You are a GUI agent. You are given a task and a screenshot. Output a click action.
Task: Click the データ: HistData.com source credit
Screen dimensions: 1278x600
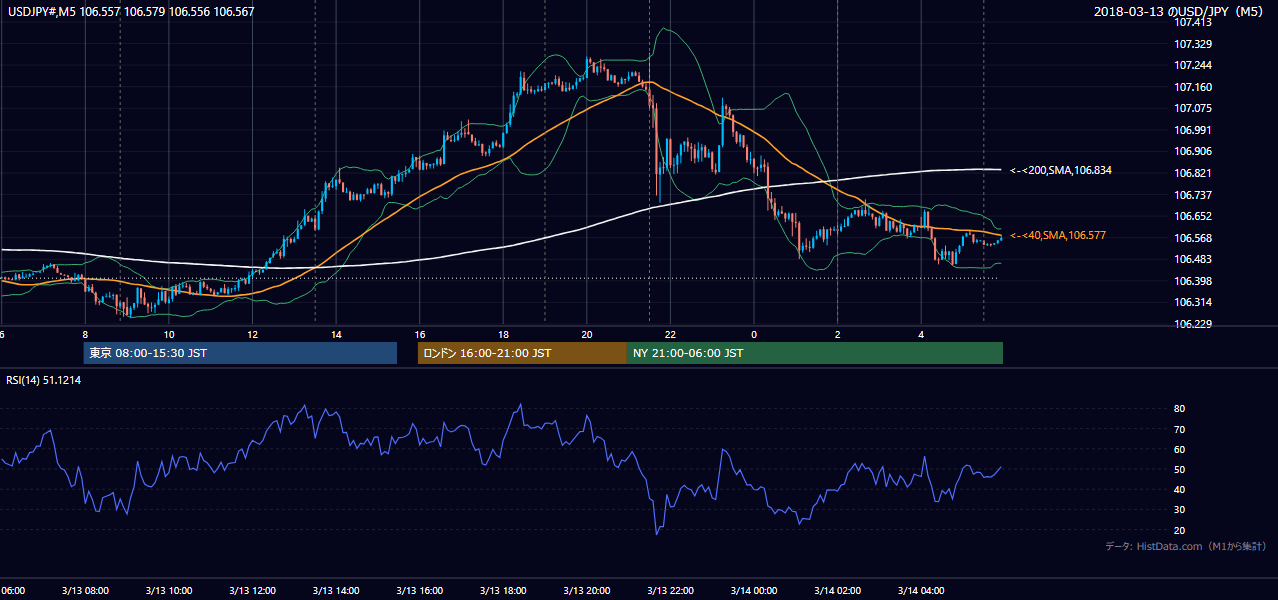pyautogui.click(x=1185, y=547)
